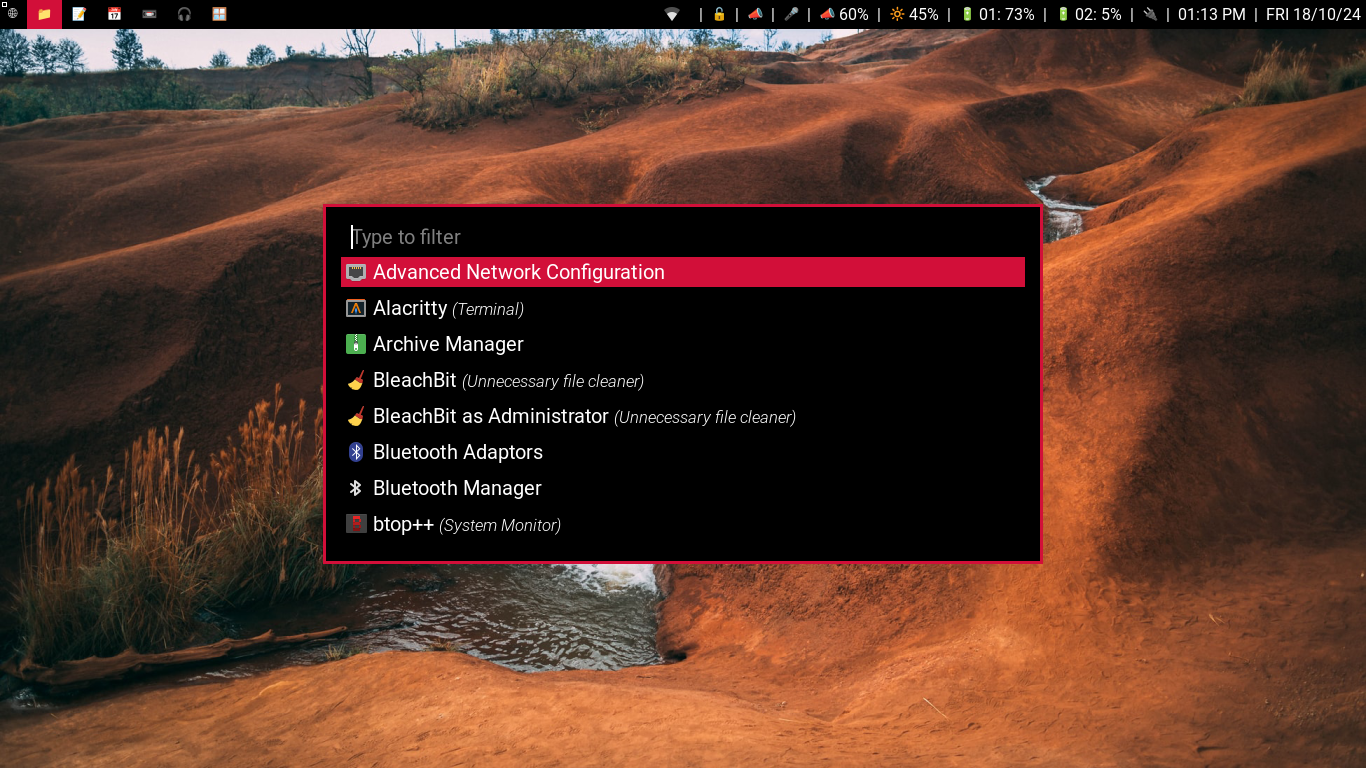Click the globe icon at the top left
Screen dimensions: 1366x768
[x=13, y=15]
